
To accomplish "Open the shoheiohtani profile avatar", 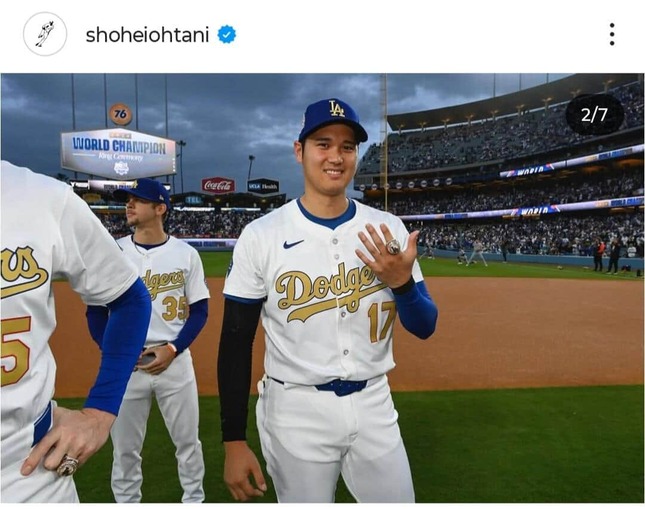I will tap(45, 34).
